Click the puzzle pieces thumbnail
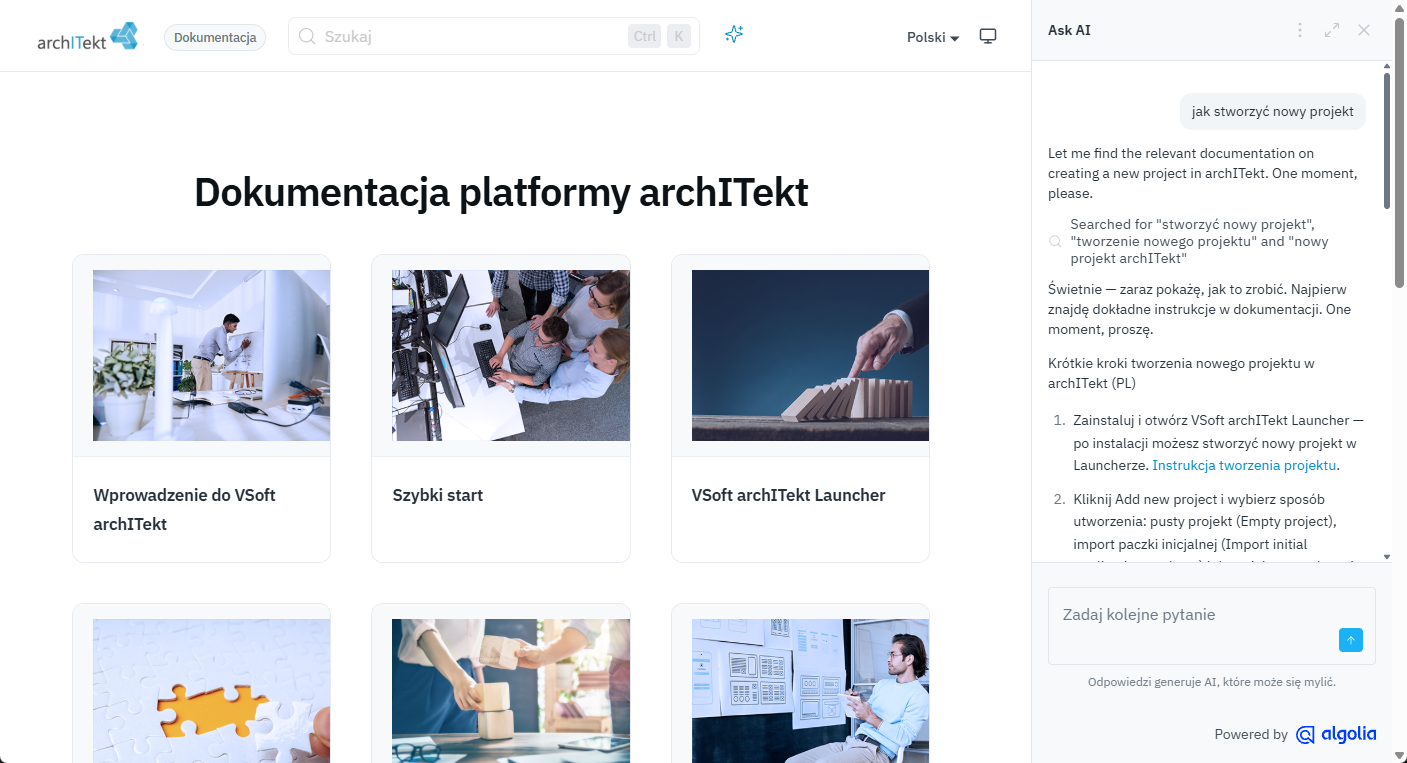Viewport: 1407px width, 763px height. click(x=211, y=691)
